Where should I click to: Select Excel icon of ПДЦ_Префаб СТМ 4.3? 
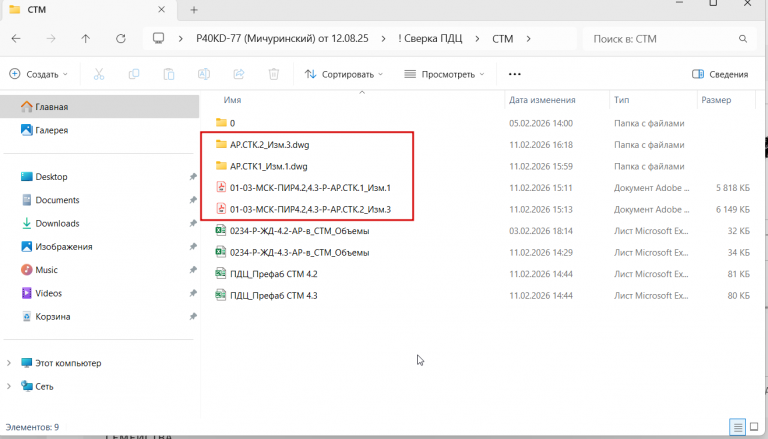[x=221, y=295]
